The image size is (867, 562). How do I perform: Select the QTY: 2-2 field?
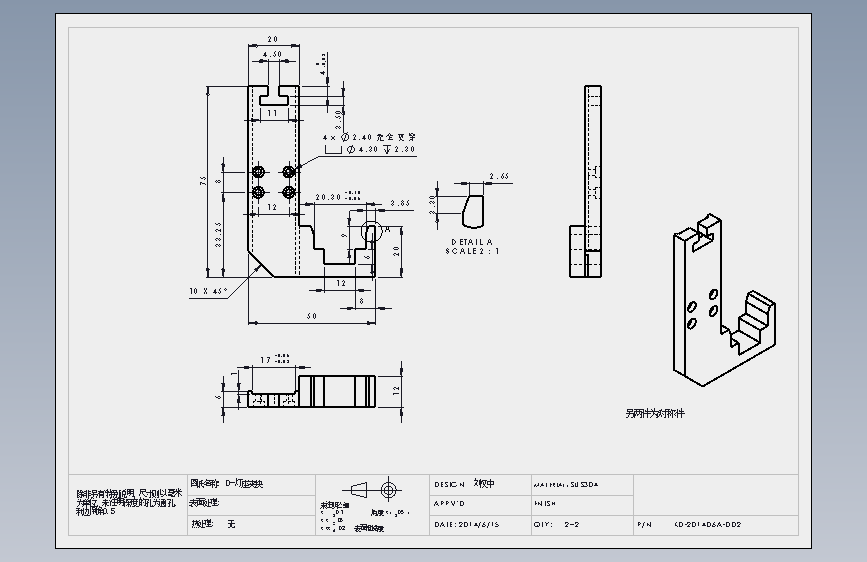click(x=583, y=524)
